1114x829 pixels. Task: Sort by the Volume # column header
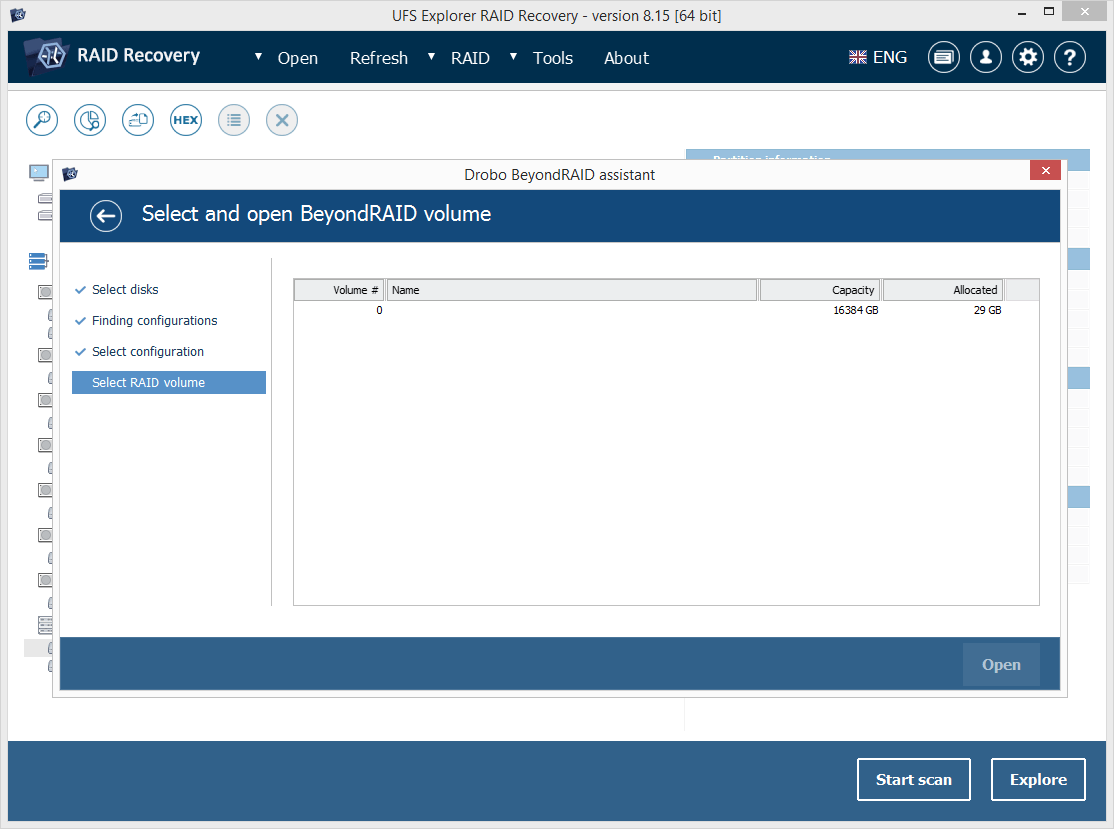tap(339, 290)
